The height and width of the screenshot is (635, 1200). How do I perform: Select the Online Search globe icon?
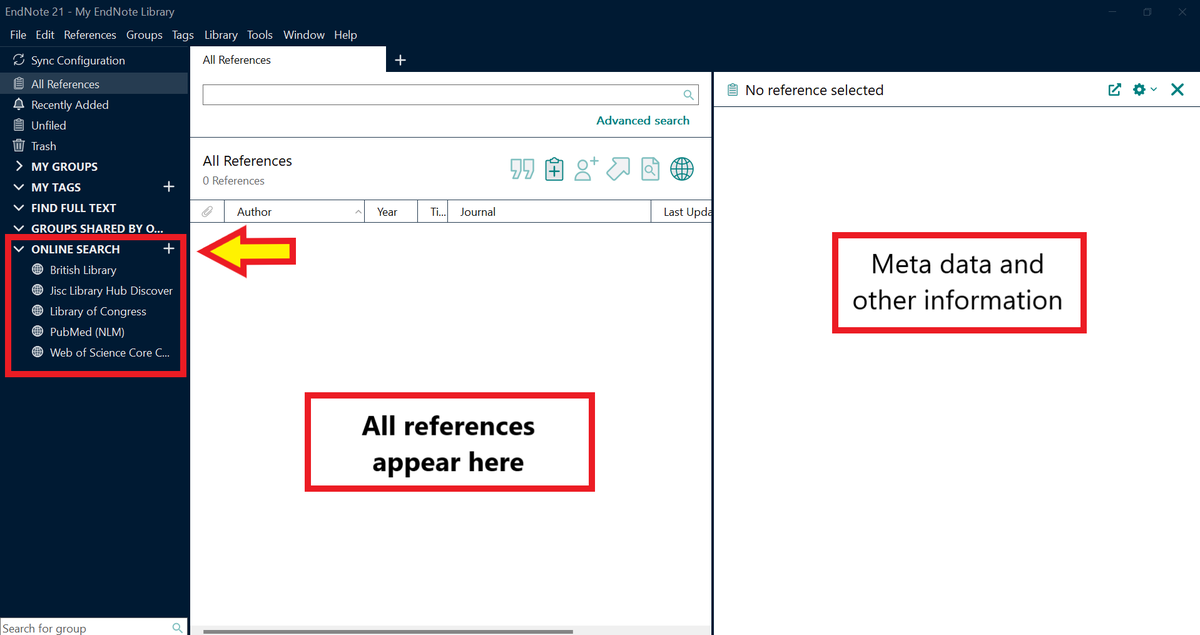[682, 169]
